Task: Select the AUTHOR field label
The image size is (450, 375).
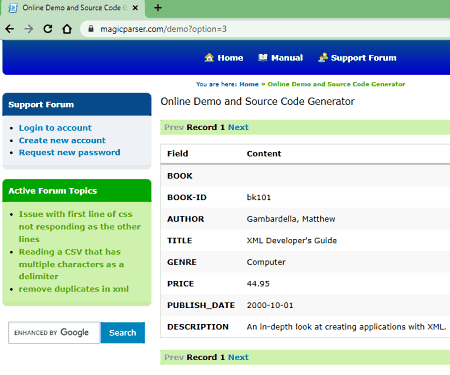Action: pos(186,219)
